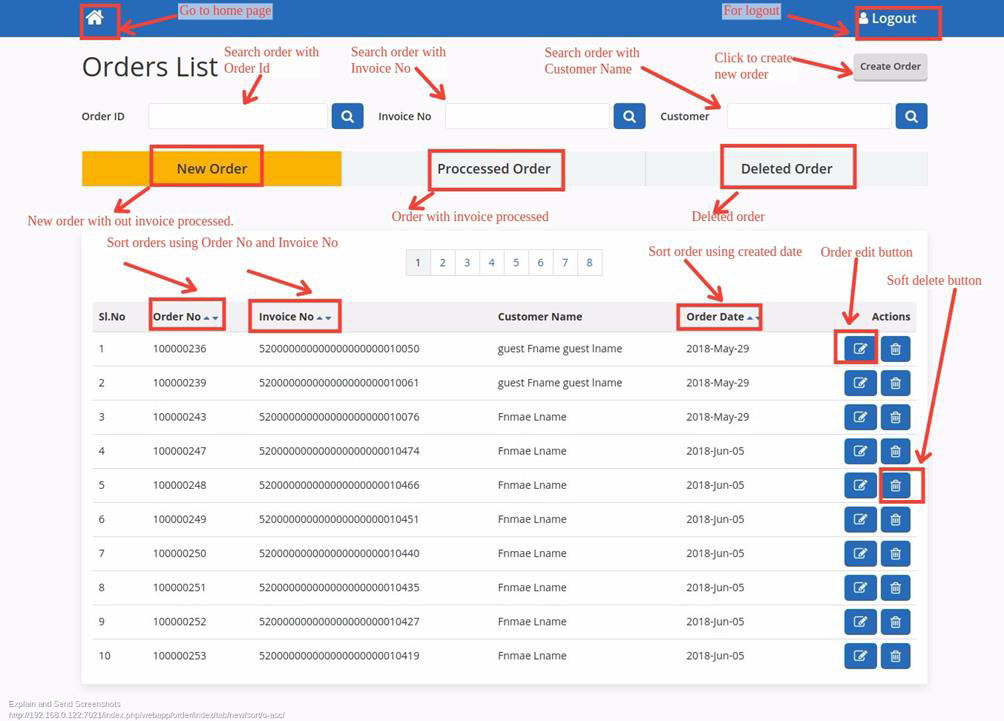
Task: Delete order 100000253 with trash icon
Action: coord(895,656)
